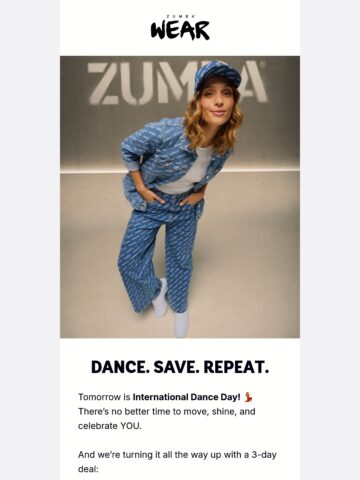Click the small ZUMBA text above WEAR

pyautogui.click(x=180, y=16)
